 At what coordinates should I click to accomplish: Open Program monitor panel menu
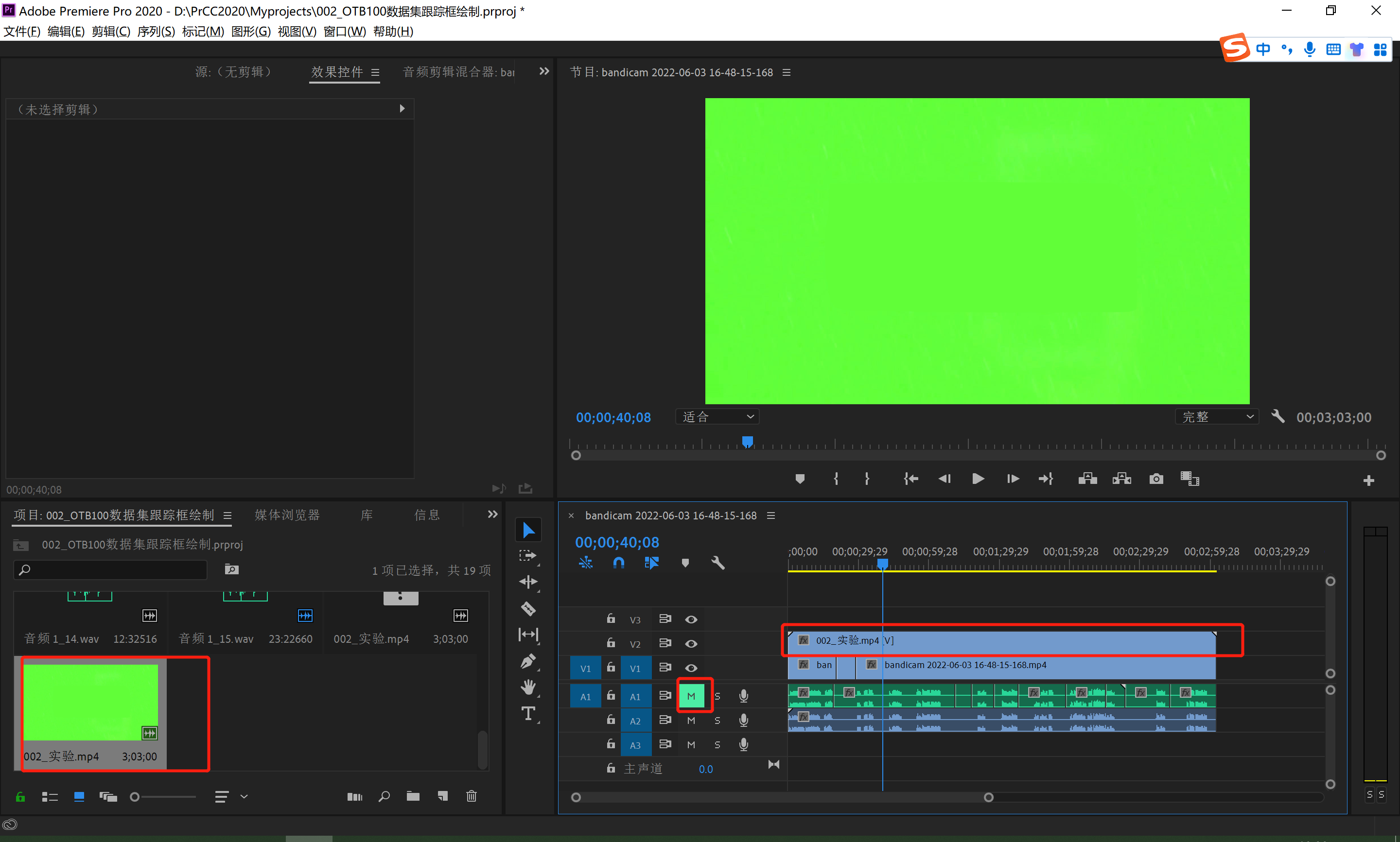click(787, 72)
